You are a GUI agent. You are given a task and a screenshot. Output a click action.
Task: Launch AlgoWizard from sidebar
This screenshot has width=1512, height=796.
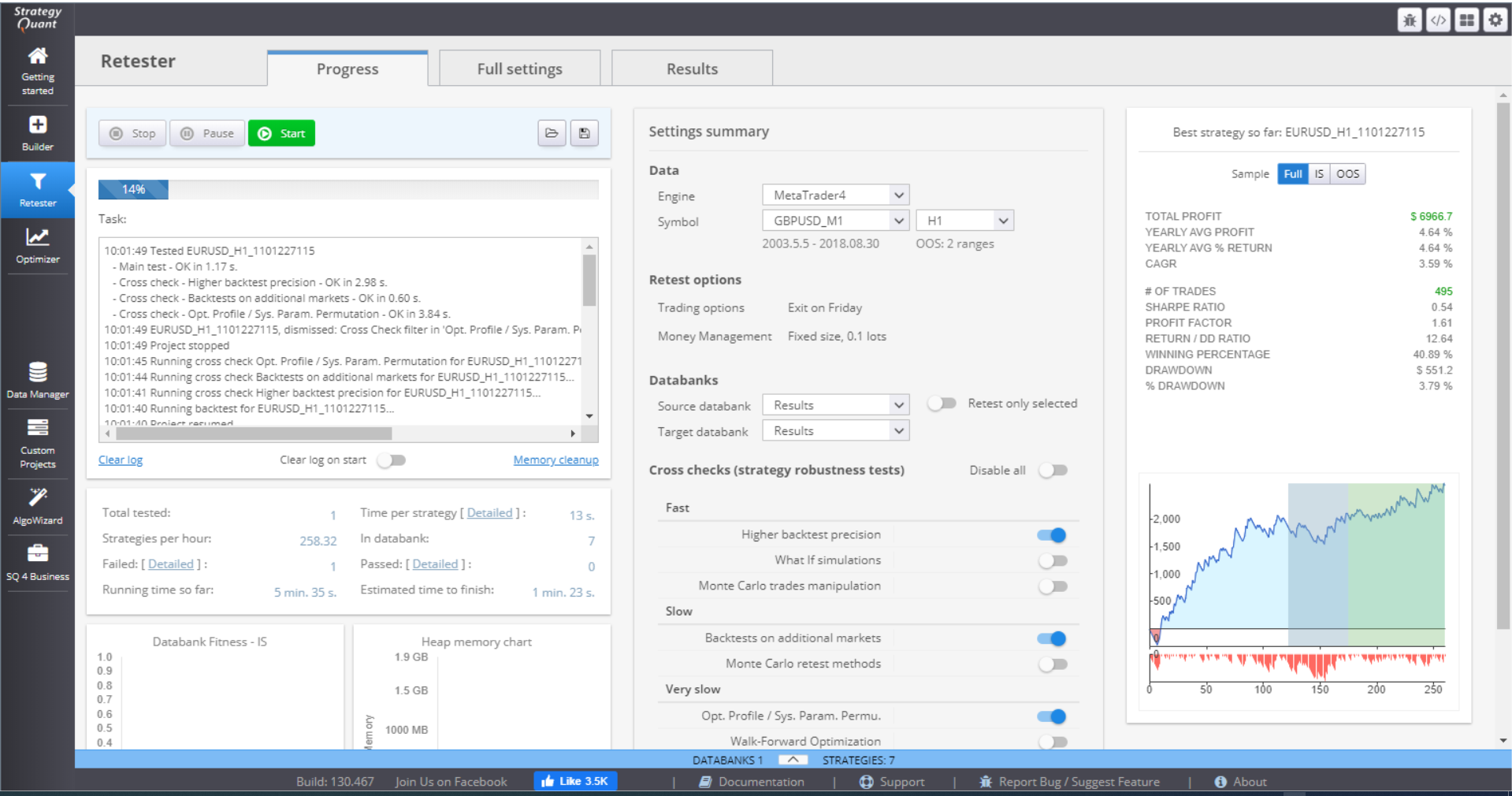tap(38, 505)
